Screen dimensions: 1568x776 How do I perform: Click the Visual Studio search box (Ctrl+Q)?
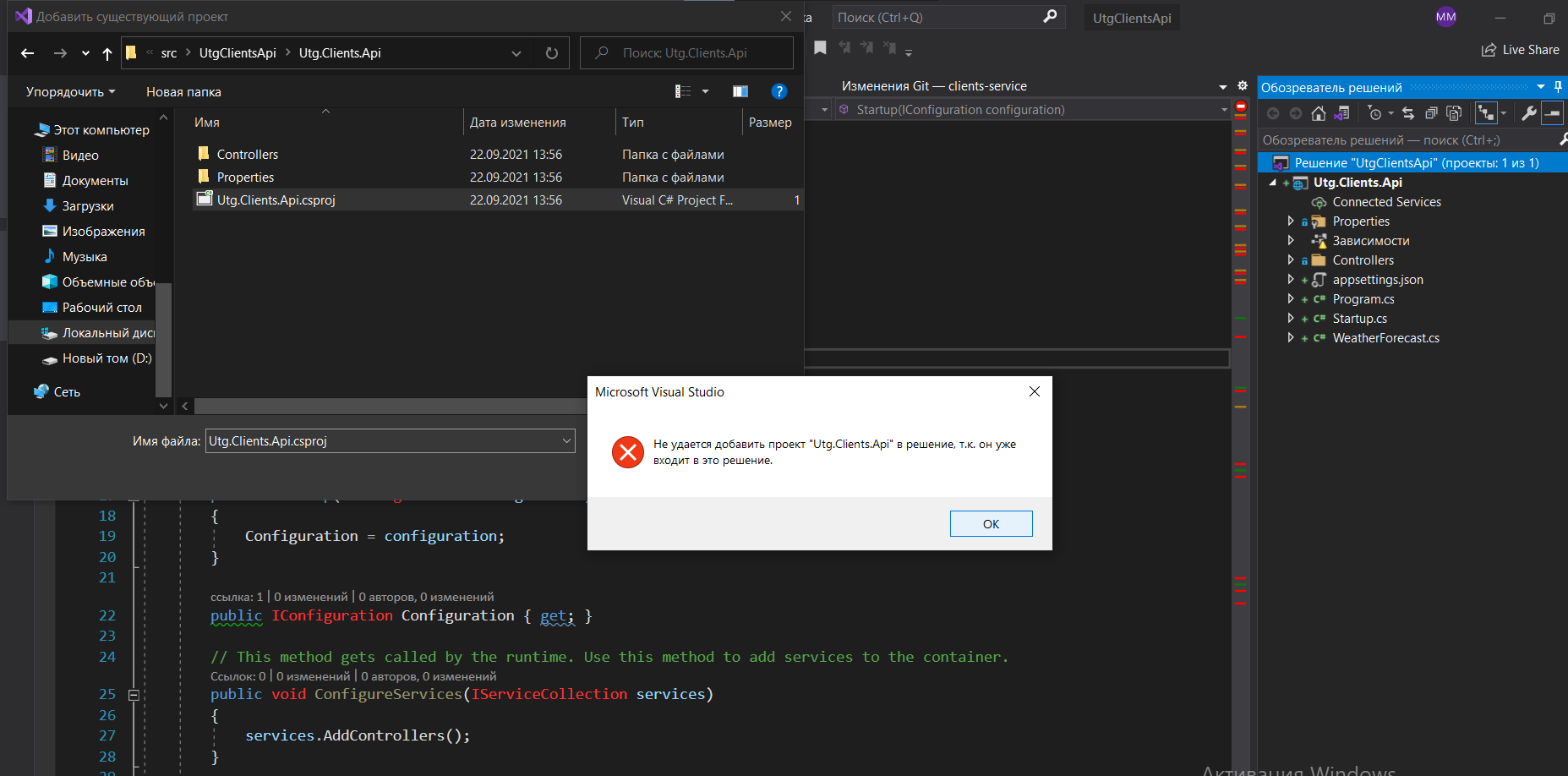click(x=947, y=17)
